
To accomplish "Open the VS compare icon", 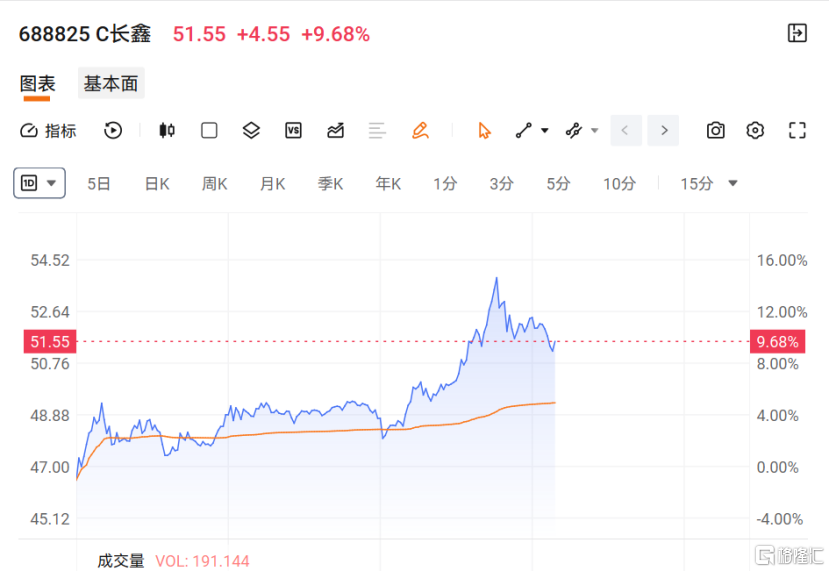I will click(x=293, y=130).
